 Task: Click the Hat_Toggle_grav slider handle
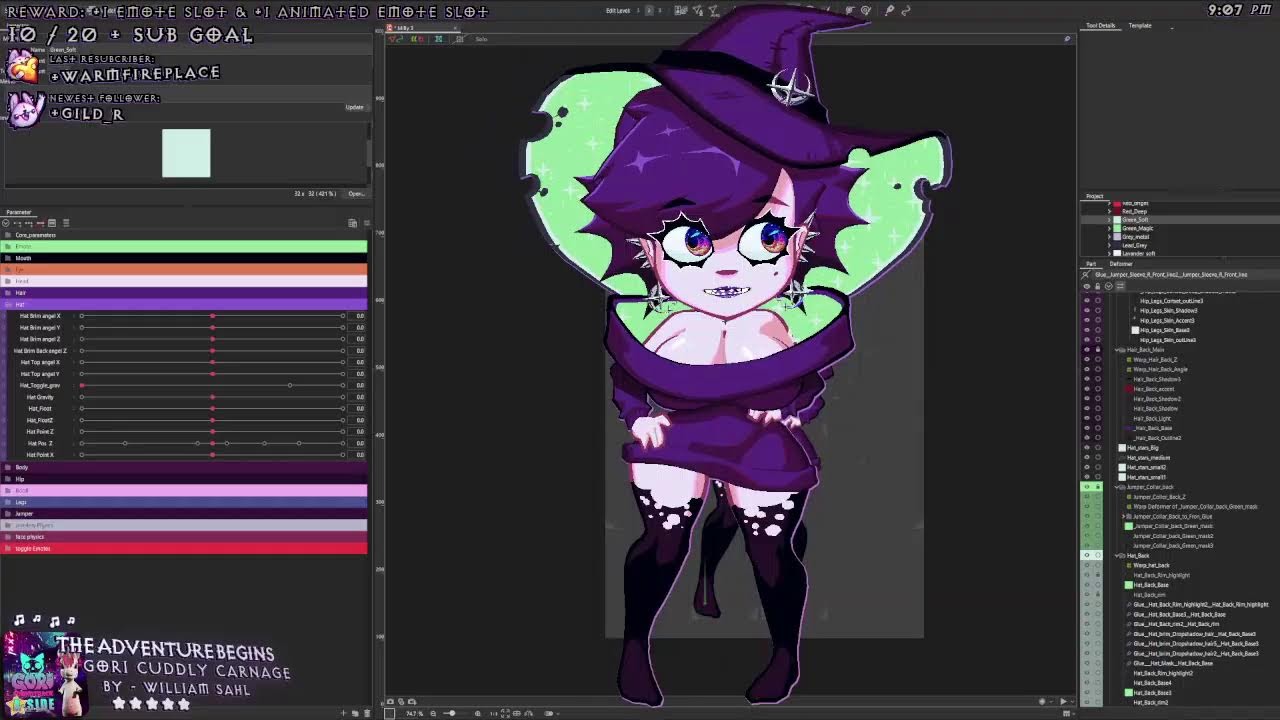pos(82,385)
